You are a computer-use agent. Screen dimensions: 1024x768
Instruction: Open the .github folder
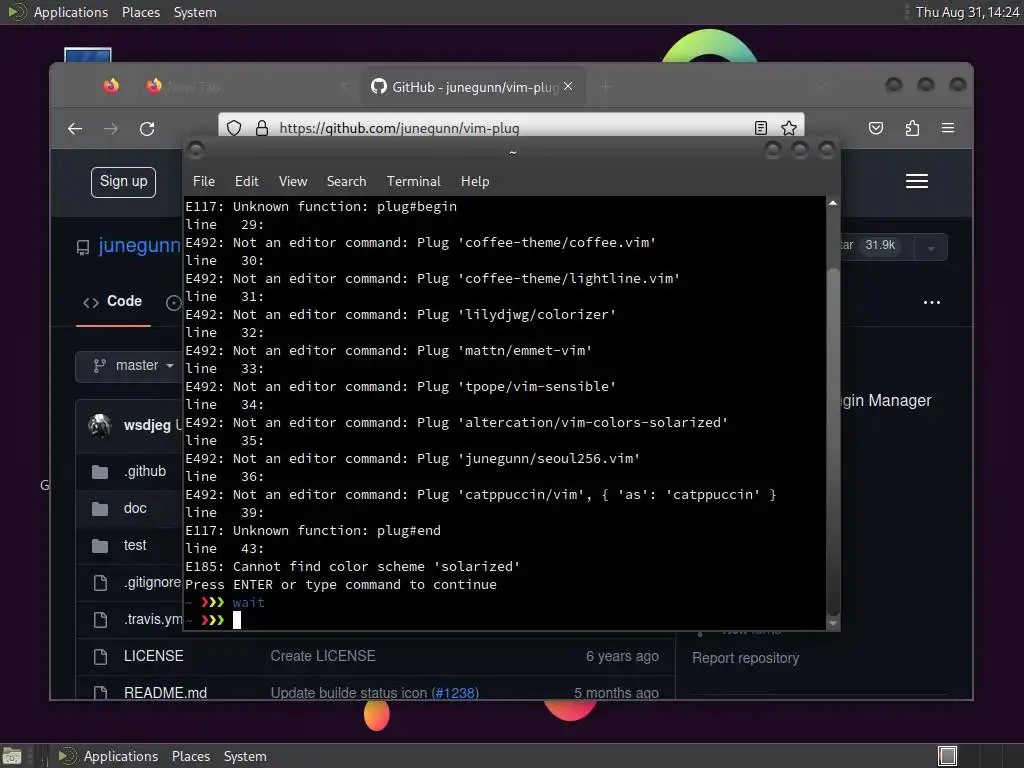pyautogui.click(x=145, y=472)
